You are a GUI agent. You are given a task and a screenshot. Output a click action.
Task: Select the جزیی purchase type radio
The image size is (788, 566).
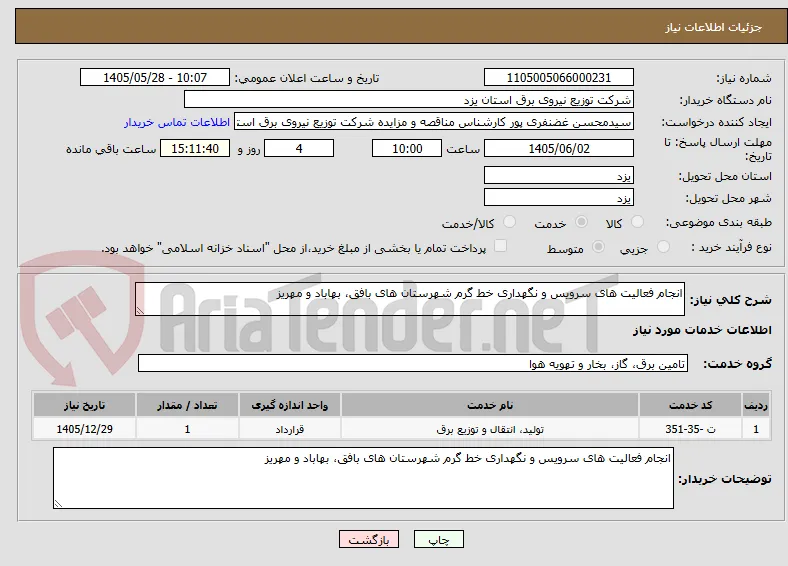(x=663, y=246)
